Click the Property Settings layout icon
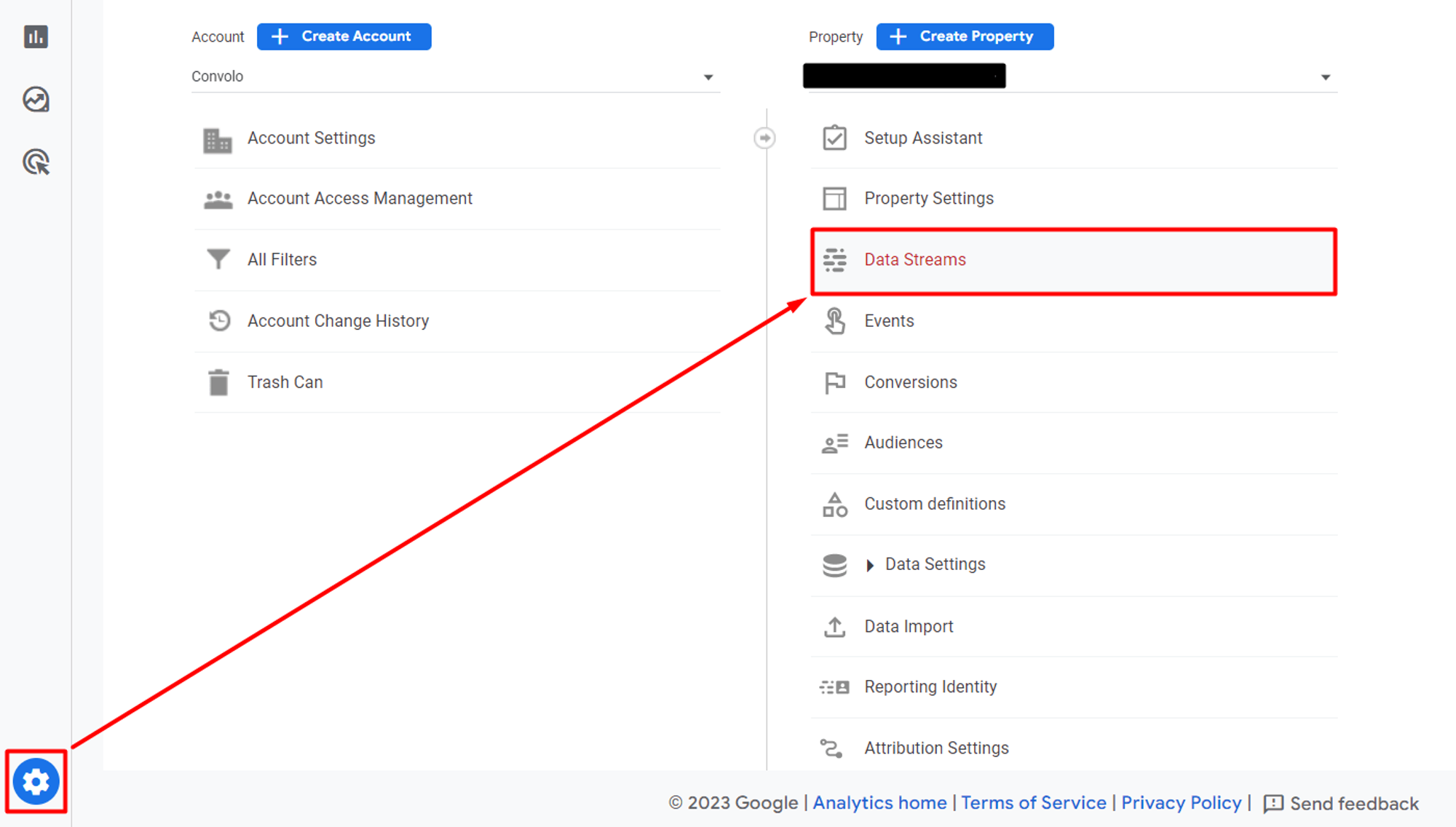This screenshot has height=827, width=1456. coord(834,198)
